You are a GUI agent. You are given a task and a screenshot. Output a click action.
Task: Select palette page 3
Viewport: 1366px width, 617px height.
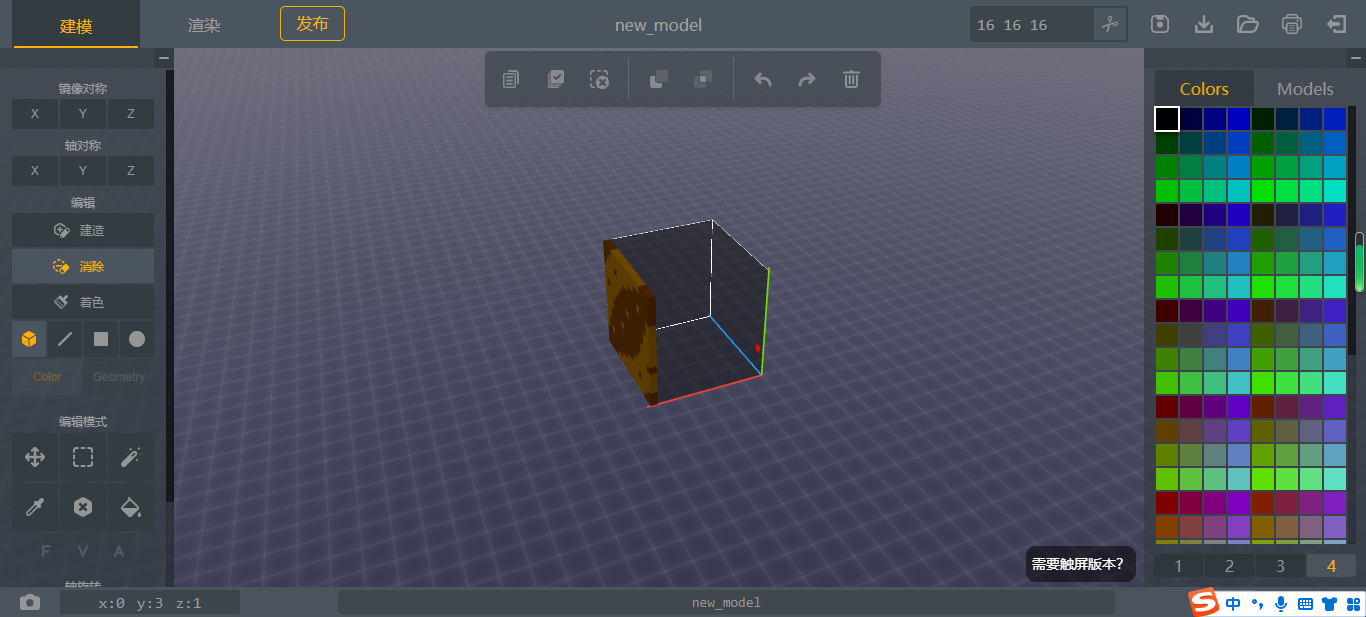click(1280, 566)
